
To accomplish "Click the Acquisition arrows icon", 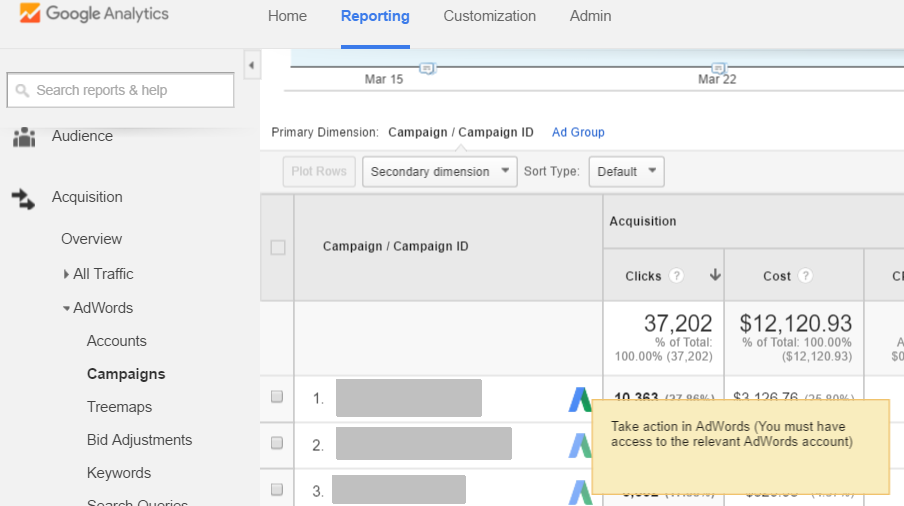I will [24, 198].
